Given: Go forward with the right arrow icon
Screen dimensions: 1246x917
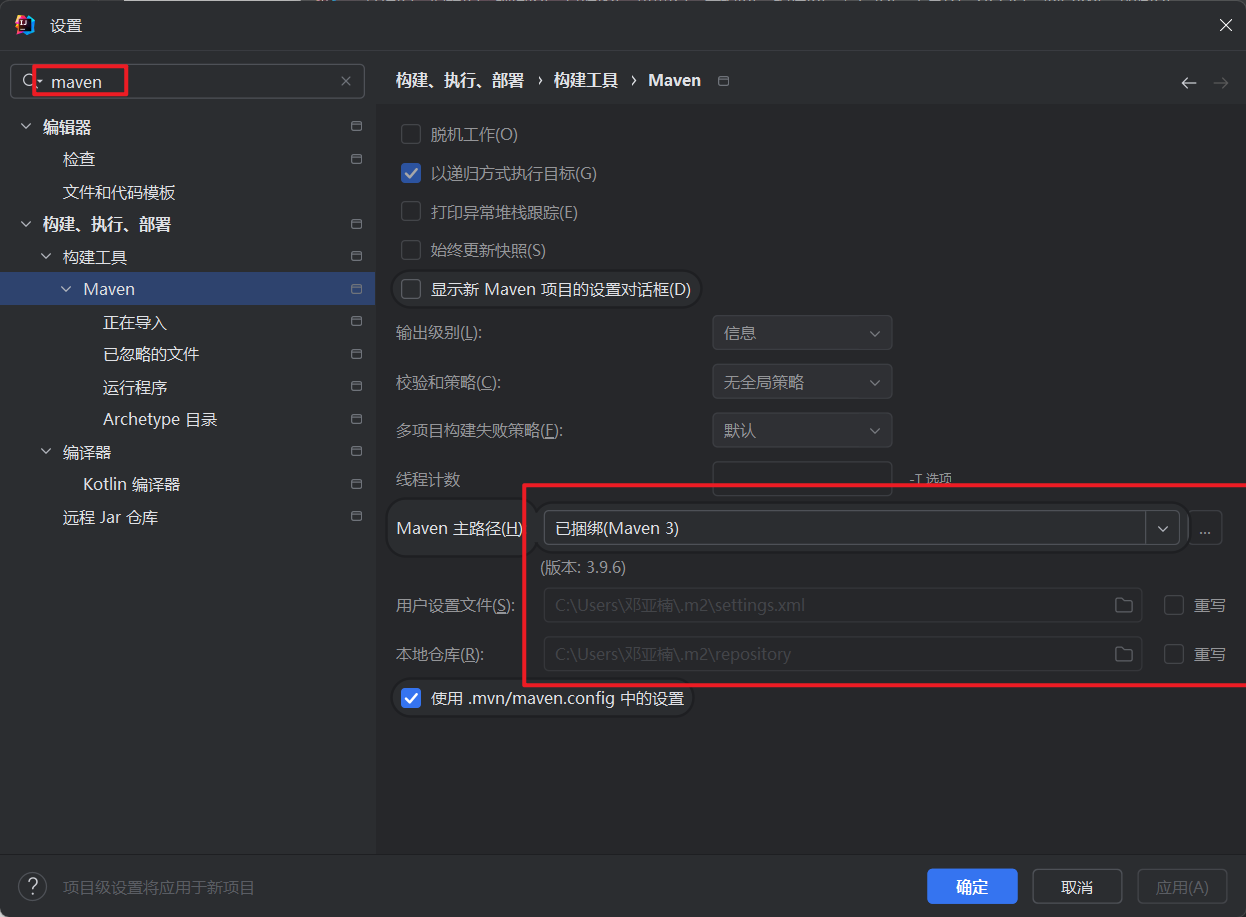Looking at the screenshot, I should pyautogui.click(x=1220, y=83).
